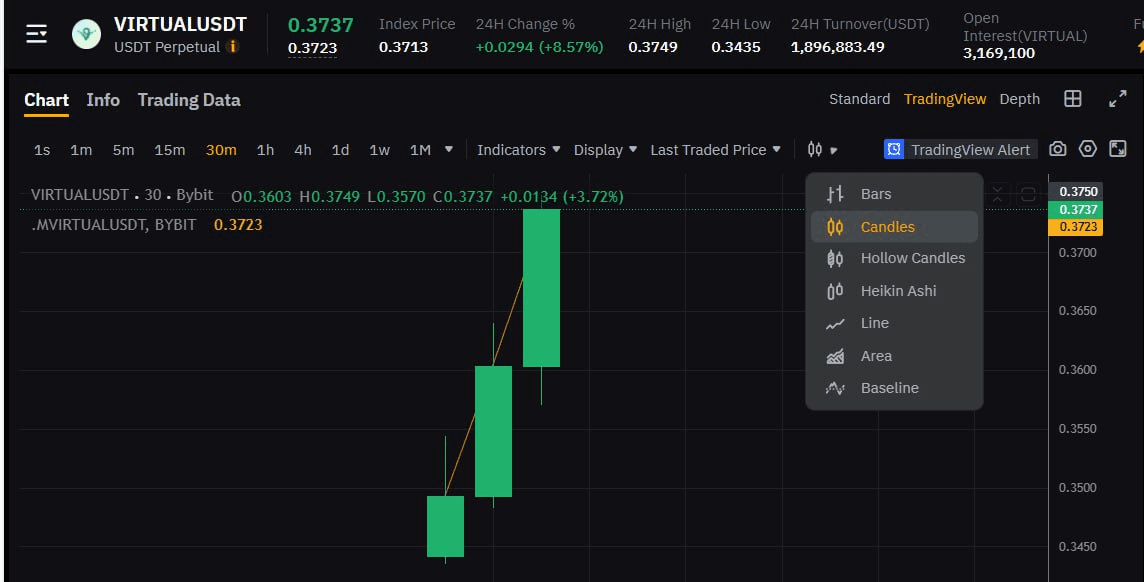Open the Info tab
This screenshot has width=1144, height=582.
pyautogui.click(x=103, y=100)
